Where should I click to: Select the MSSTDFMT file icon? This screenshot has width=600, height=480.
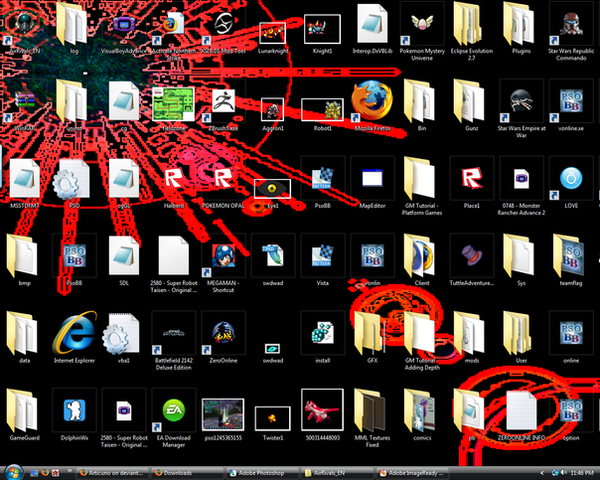point(24,179)
